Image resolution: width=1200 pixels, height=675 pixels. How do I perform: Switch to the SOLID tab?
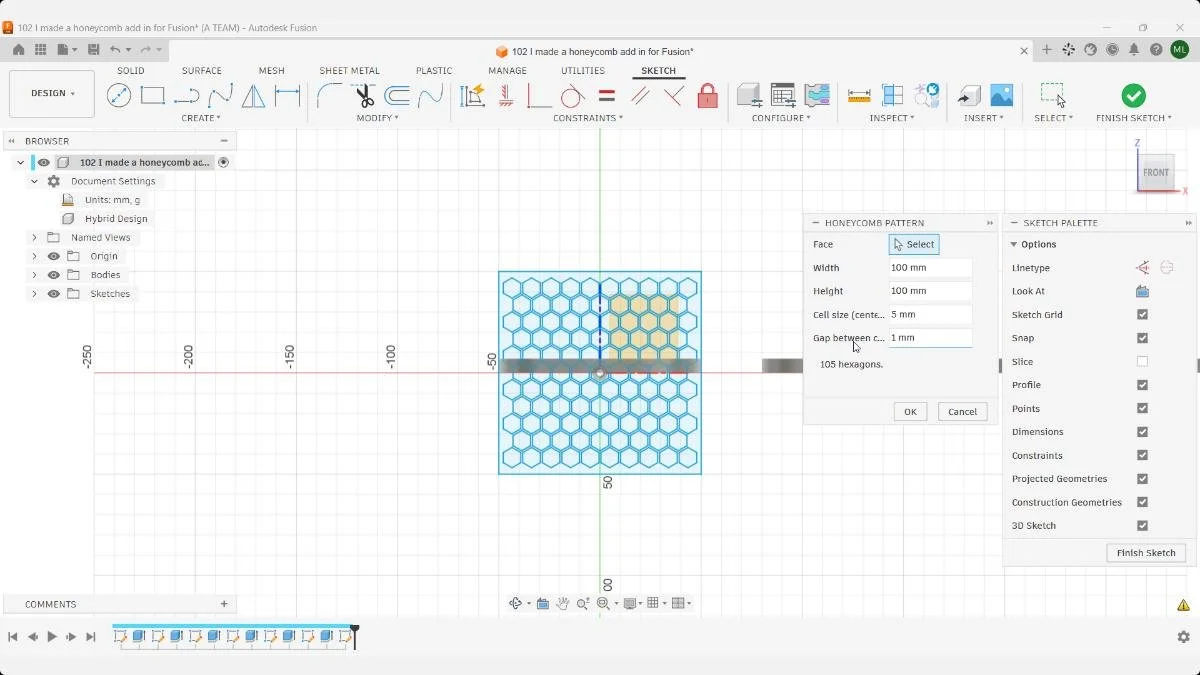coord(131,71)
